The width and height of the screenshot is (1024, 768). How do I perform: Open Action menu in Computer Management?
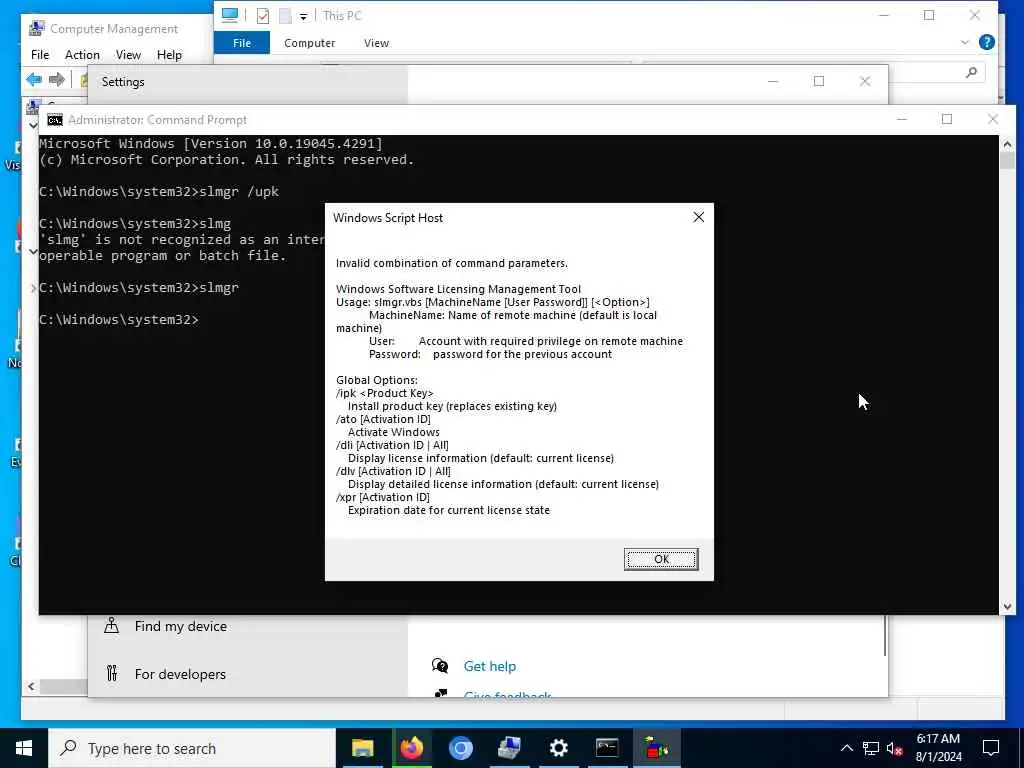coord(82,55)
